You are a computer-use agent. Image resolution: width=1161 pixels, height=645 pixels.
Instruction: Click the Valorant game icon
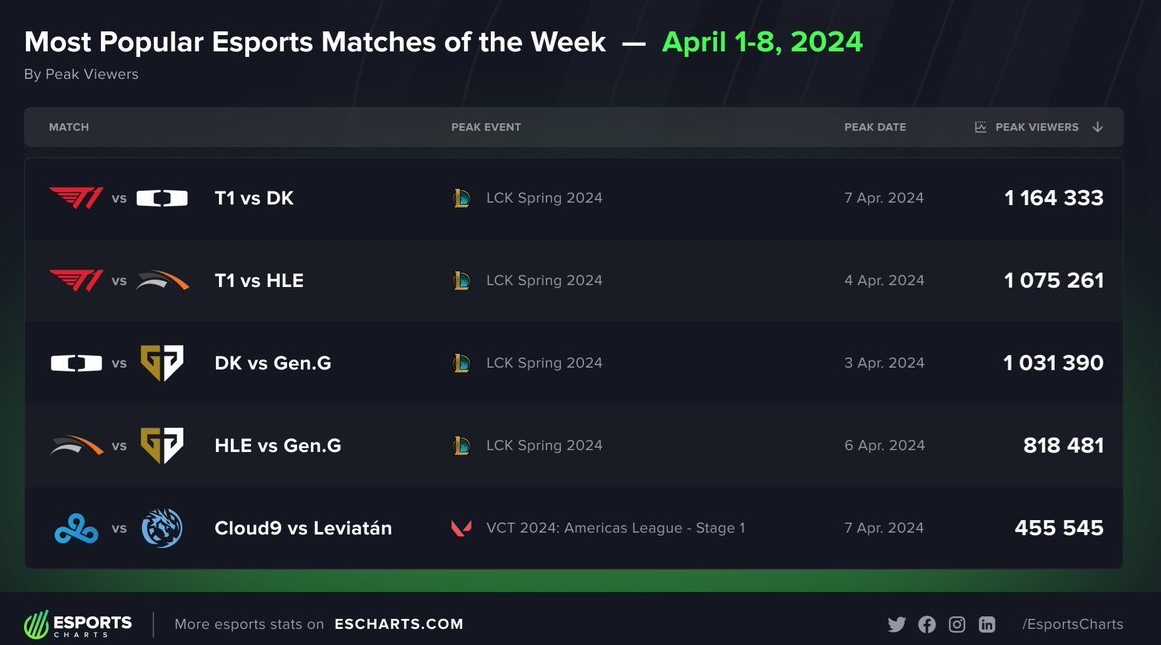[x=461, y=528]
